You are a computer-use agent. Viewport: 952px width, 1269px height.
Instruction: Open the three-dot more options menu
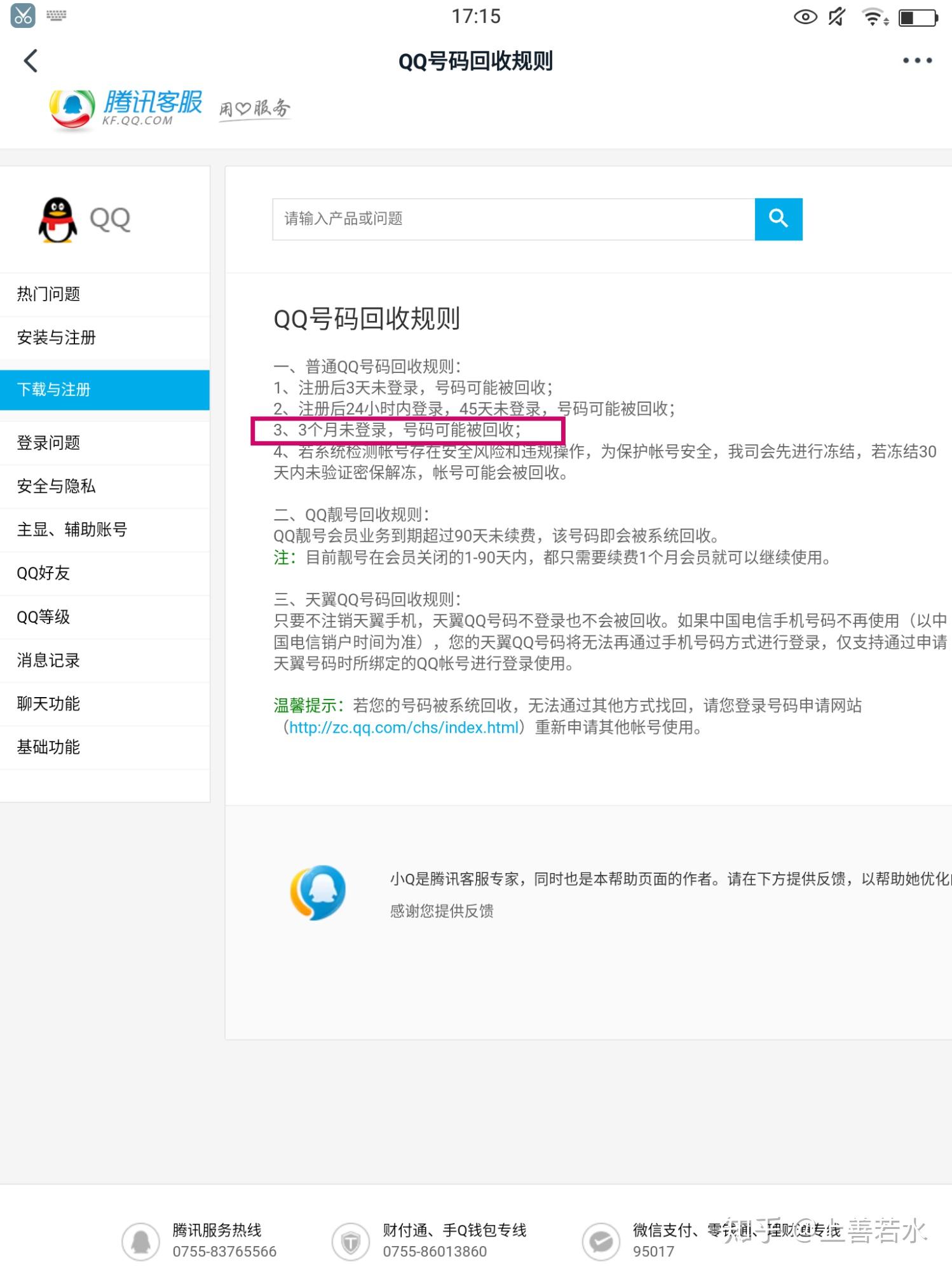coord(917,60)
